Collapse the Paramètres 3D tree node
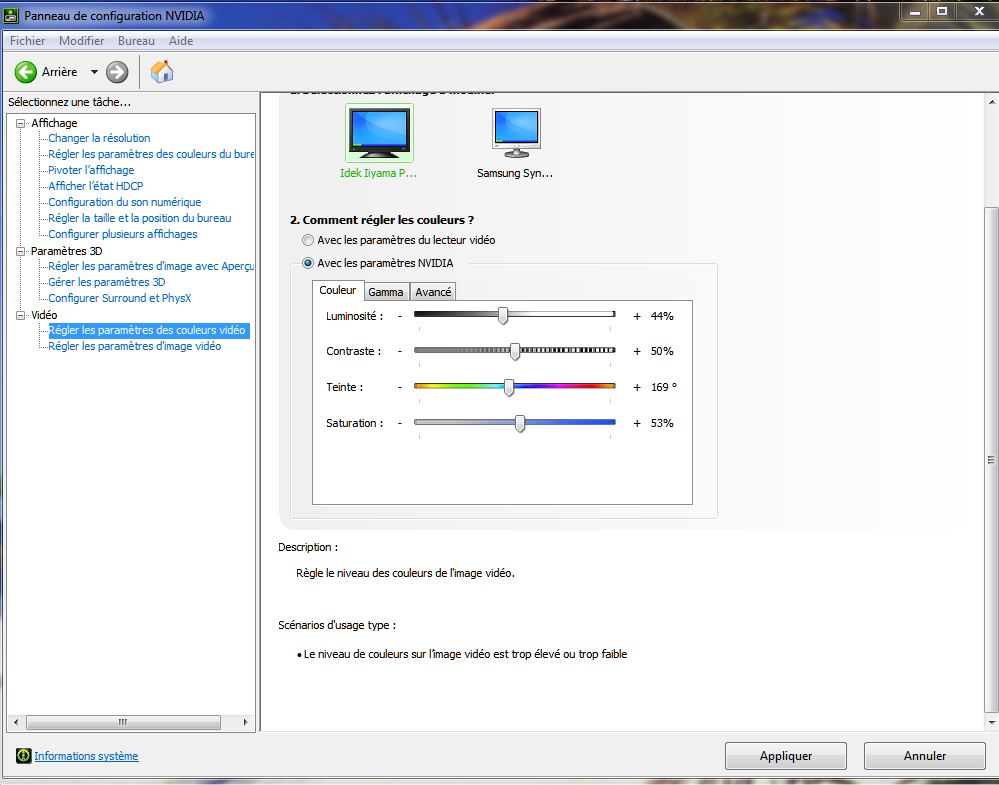 (20, 251)
